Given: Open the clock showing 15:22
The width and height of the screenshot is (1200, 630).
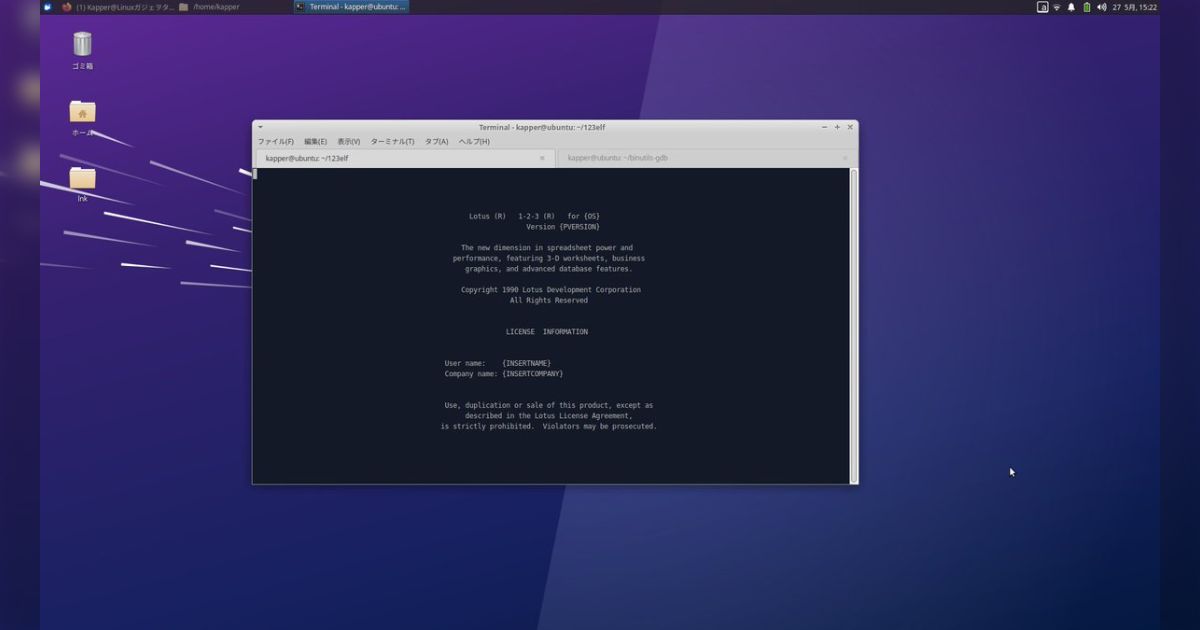Looking at the screenshot, I should tap(1134, 7).
